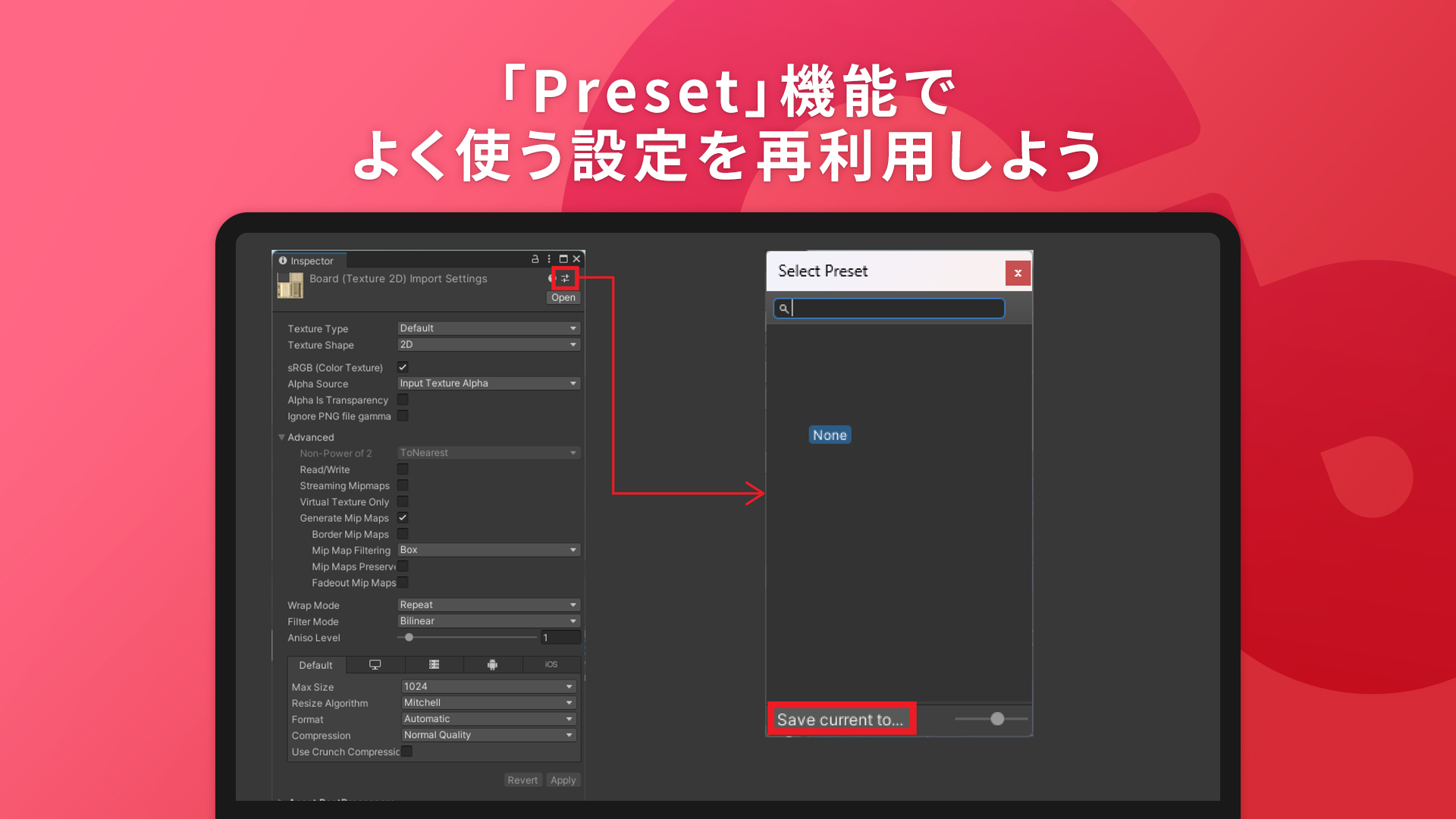This screenshot has width=1456, height=819.
Task: Open the Inspector three-dot options menu
Action: tap(549, 259)
